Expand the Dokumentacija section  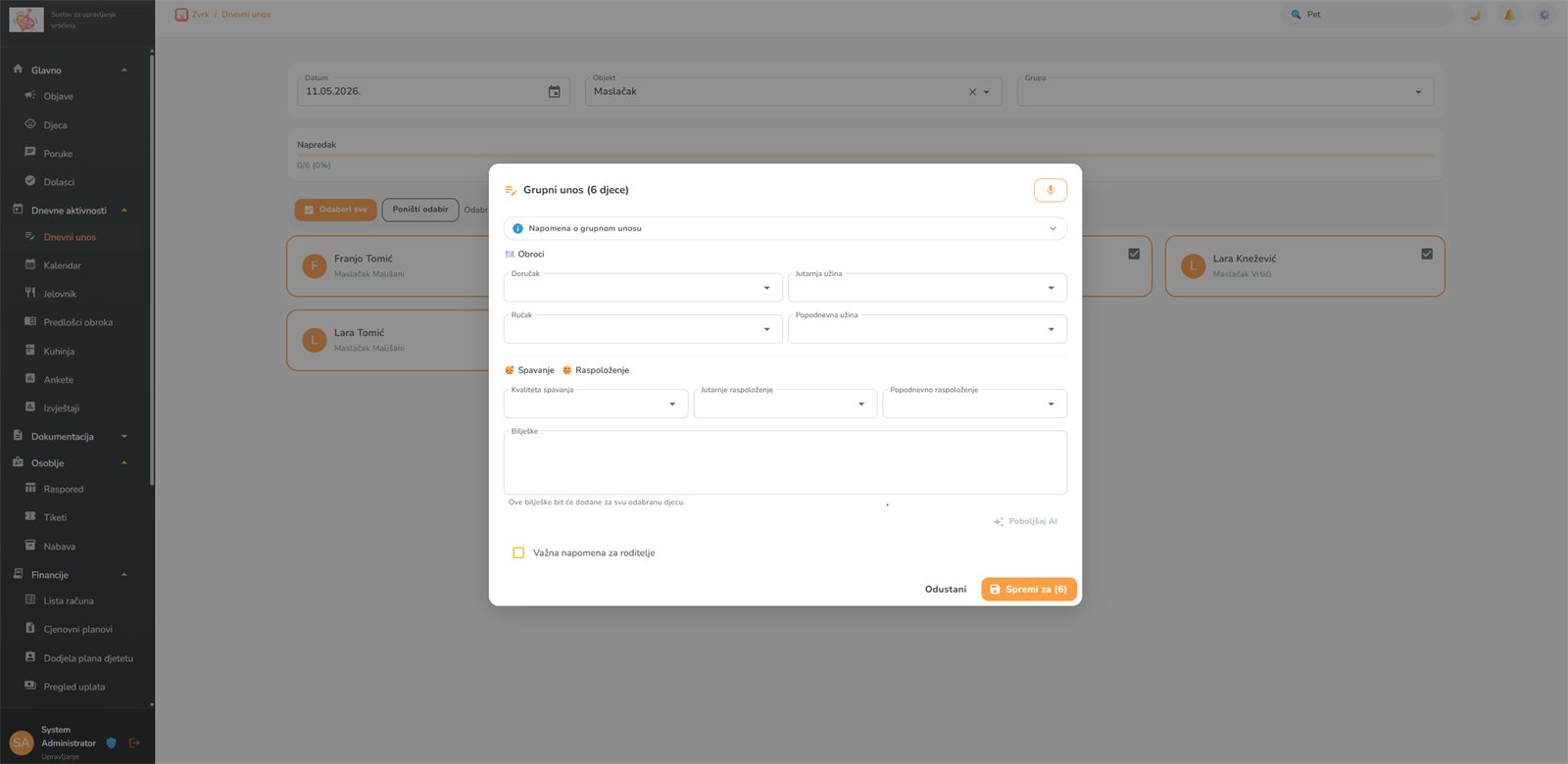[124, 436]
